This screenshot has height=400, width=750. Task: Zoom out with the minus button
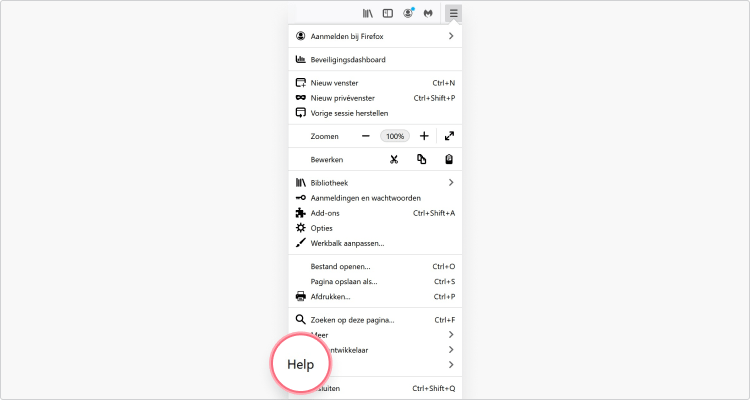tap(366, 136)
